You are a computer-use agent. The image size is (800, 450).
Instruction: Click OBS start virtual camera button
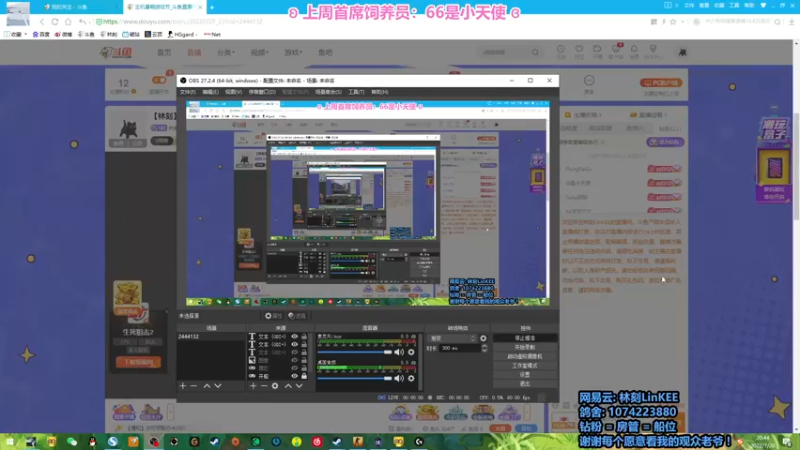525,357
